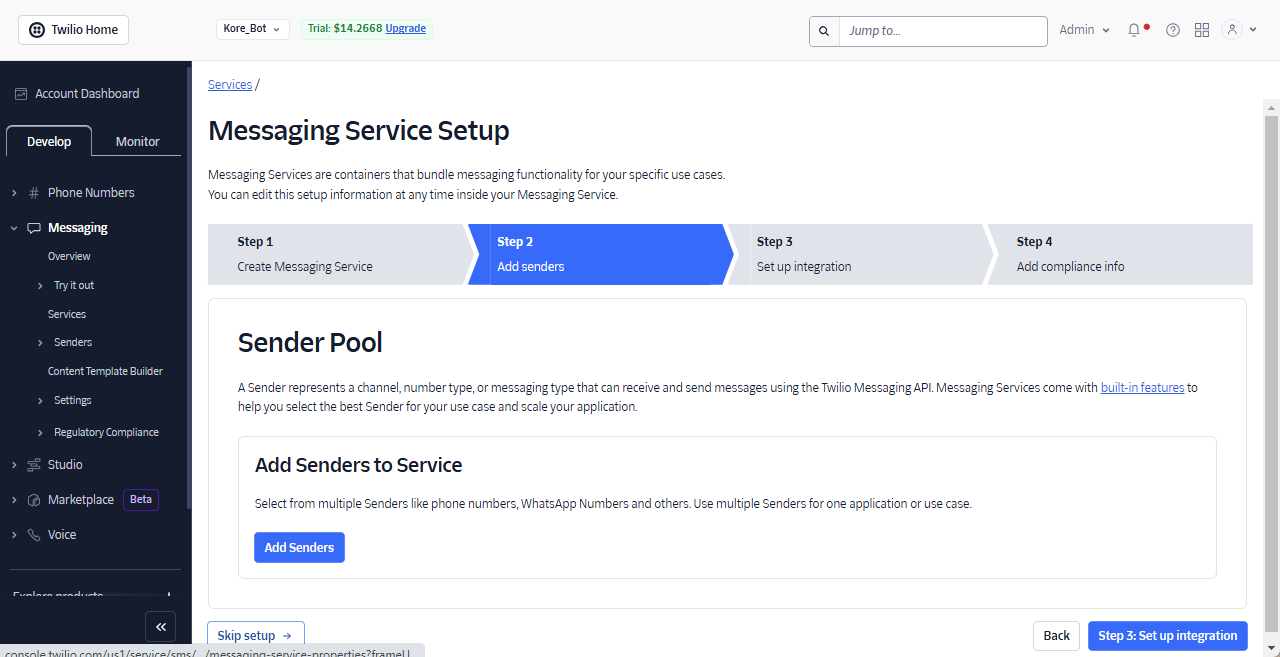Click the notifications bell icon
The image size is (1280, 657).
1134,30
